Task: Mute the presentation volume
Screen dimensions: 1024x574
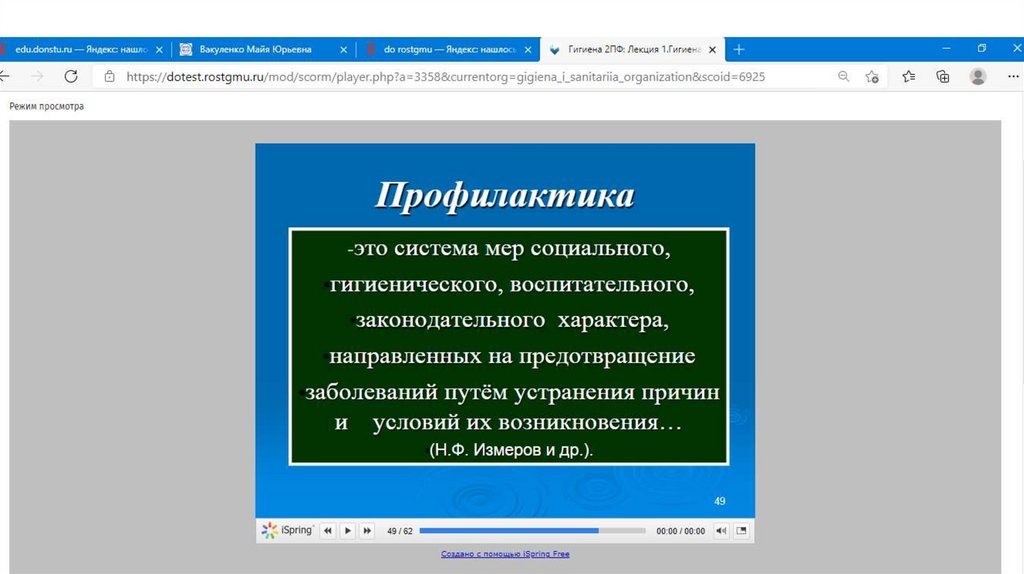Action: click(x=721, y=531)
